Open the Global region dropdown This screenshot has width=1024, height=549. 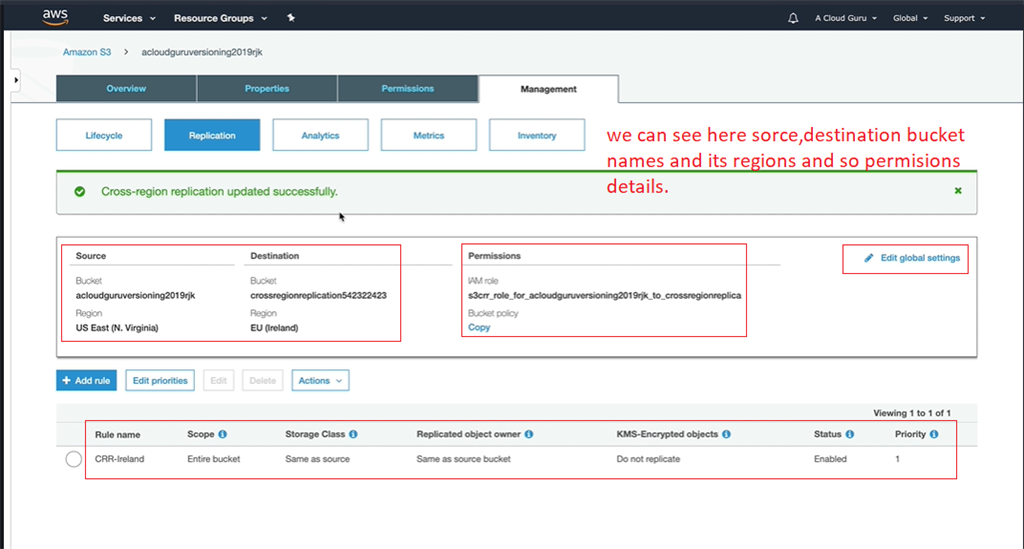[910, 18]
